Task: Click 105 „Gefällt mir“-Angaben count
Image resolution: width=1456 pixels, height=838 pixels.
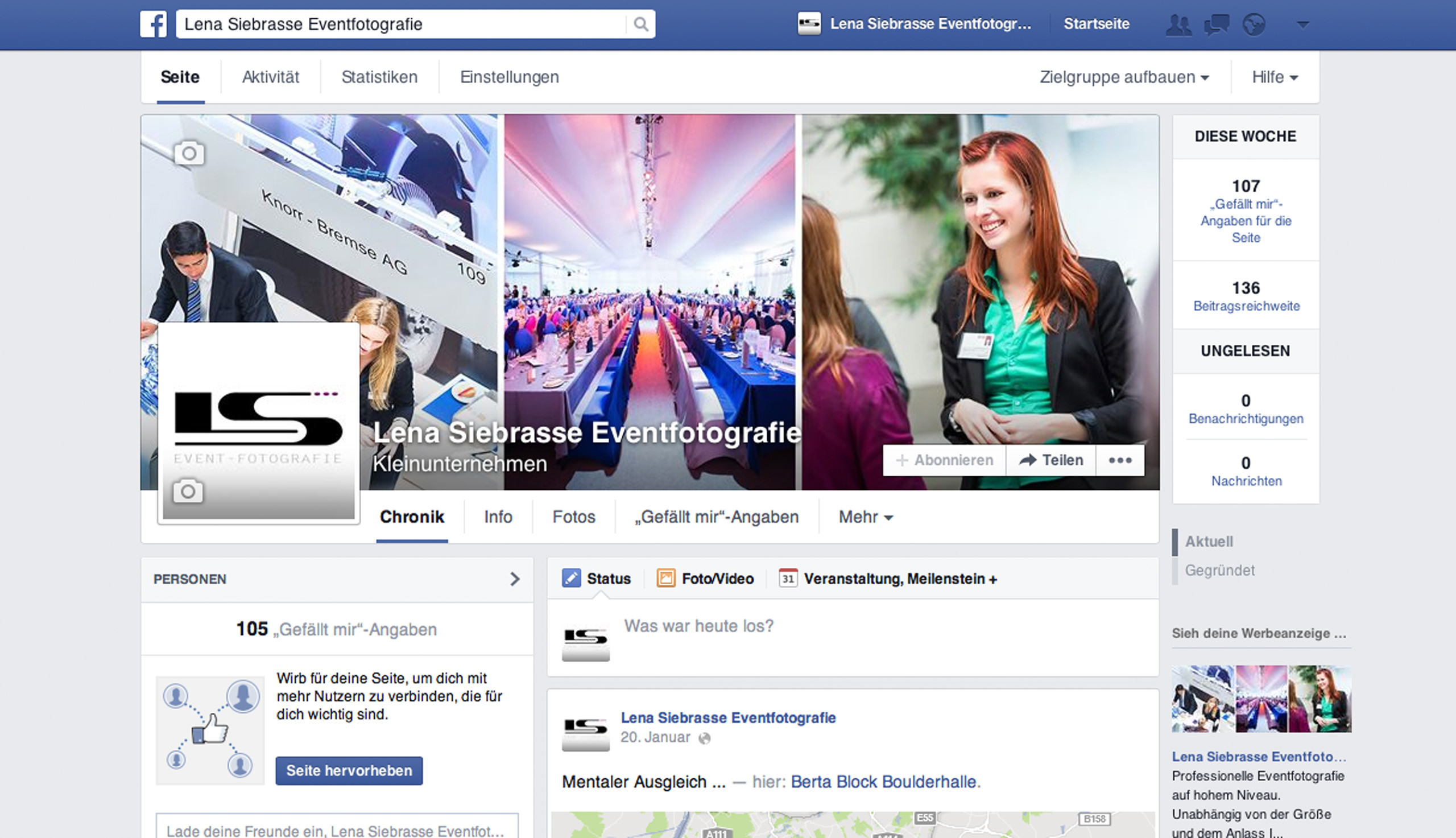Action: pos(337,629)
